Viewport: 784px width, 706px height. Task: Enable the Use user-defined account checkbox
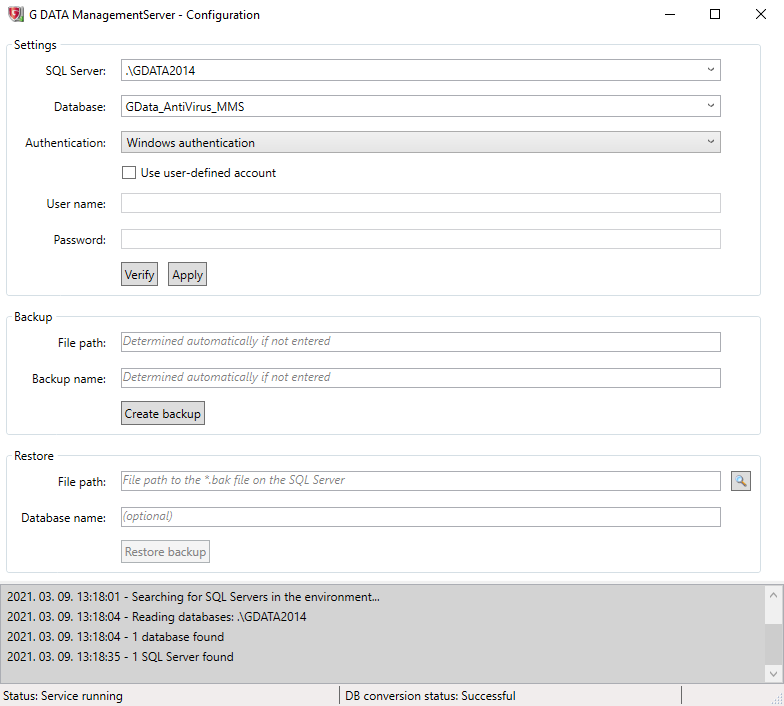point(129,172)
